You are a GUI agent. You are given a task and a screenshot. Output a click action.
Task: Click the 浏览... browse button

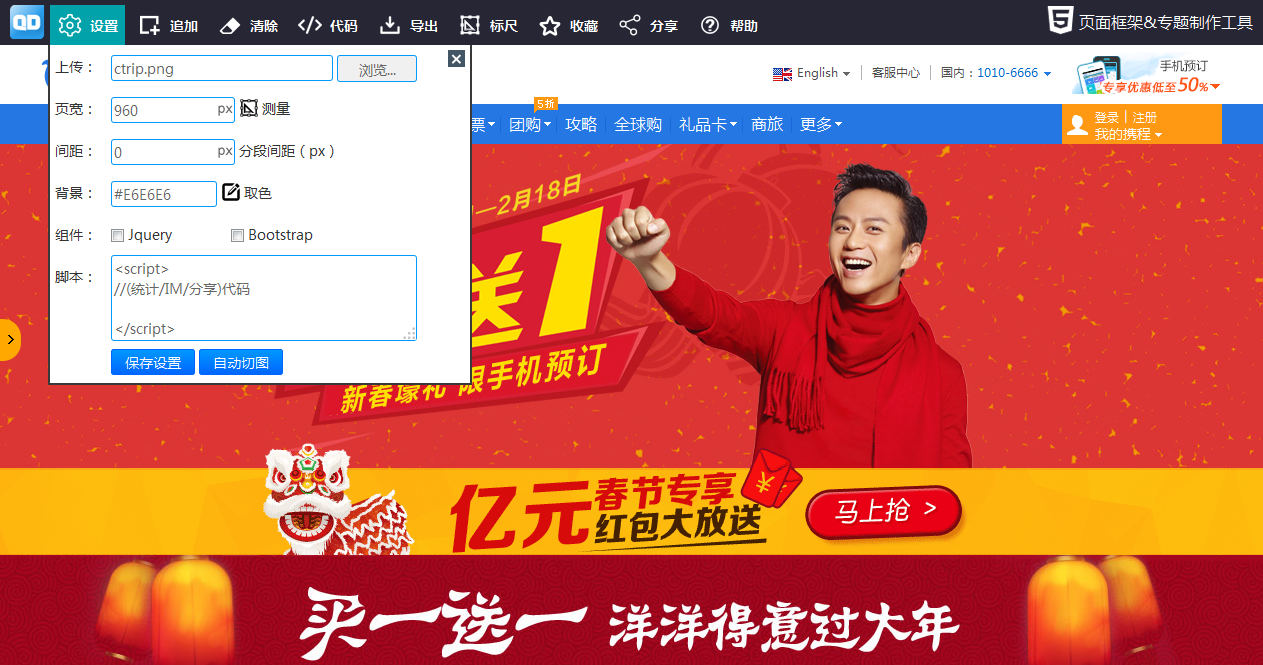point(377,69)
